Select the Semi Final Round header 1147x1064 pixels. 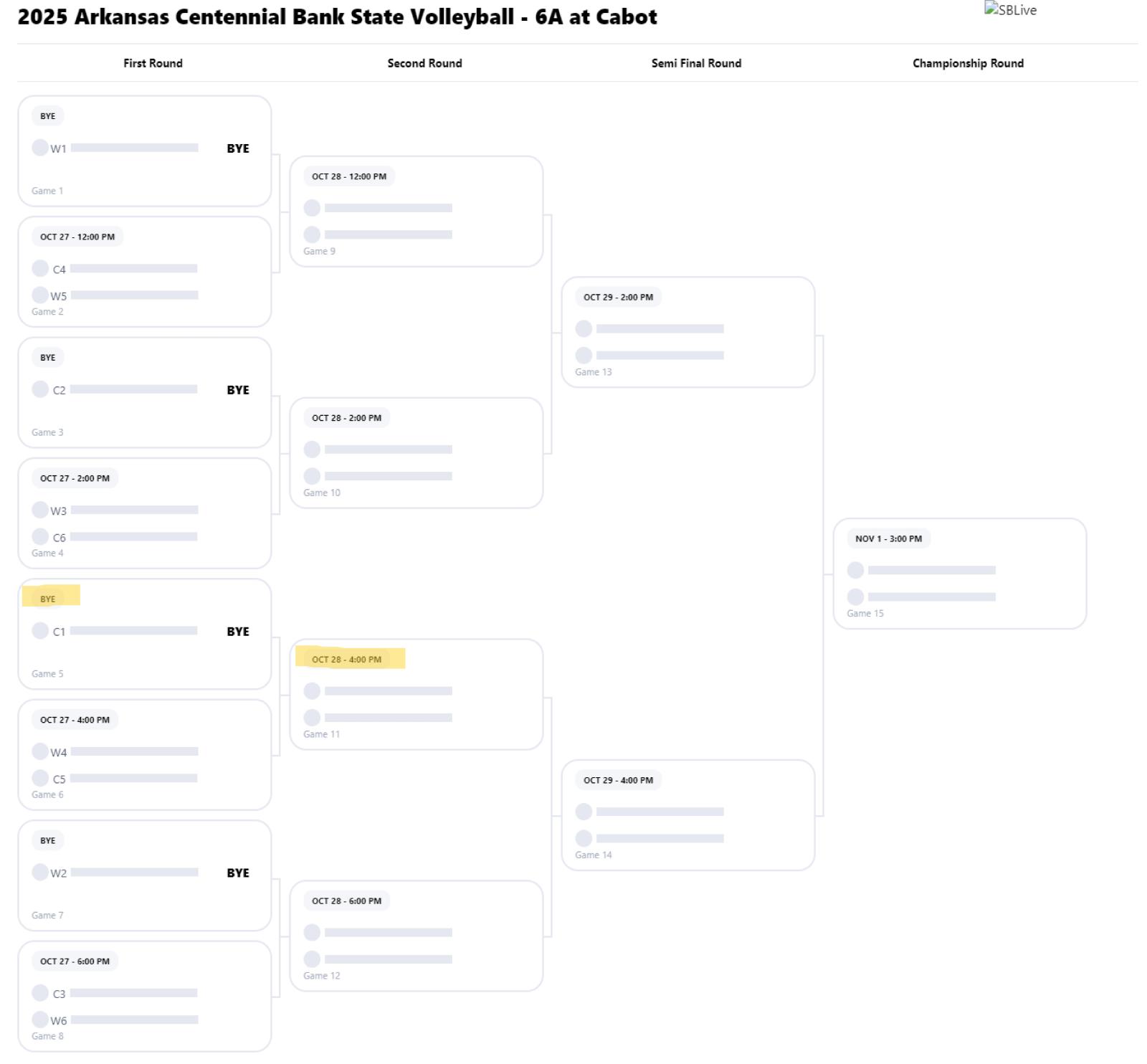click(x=696, y=63)
